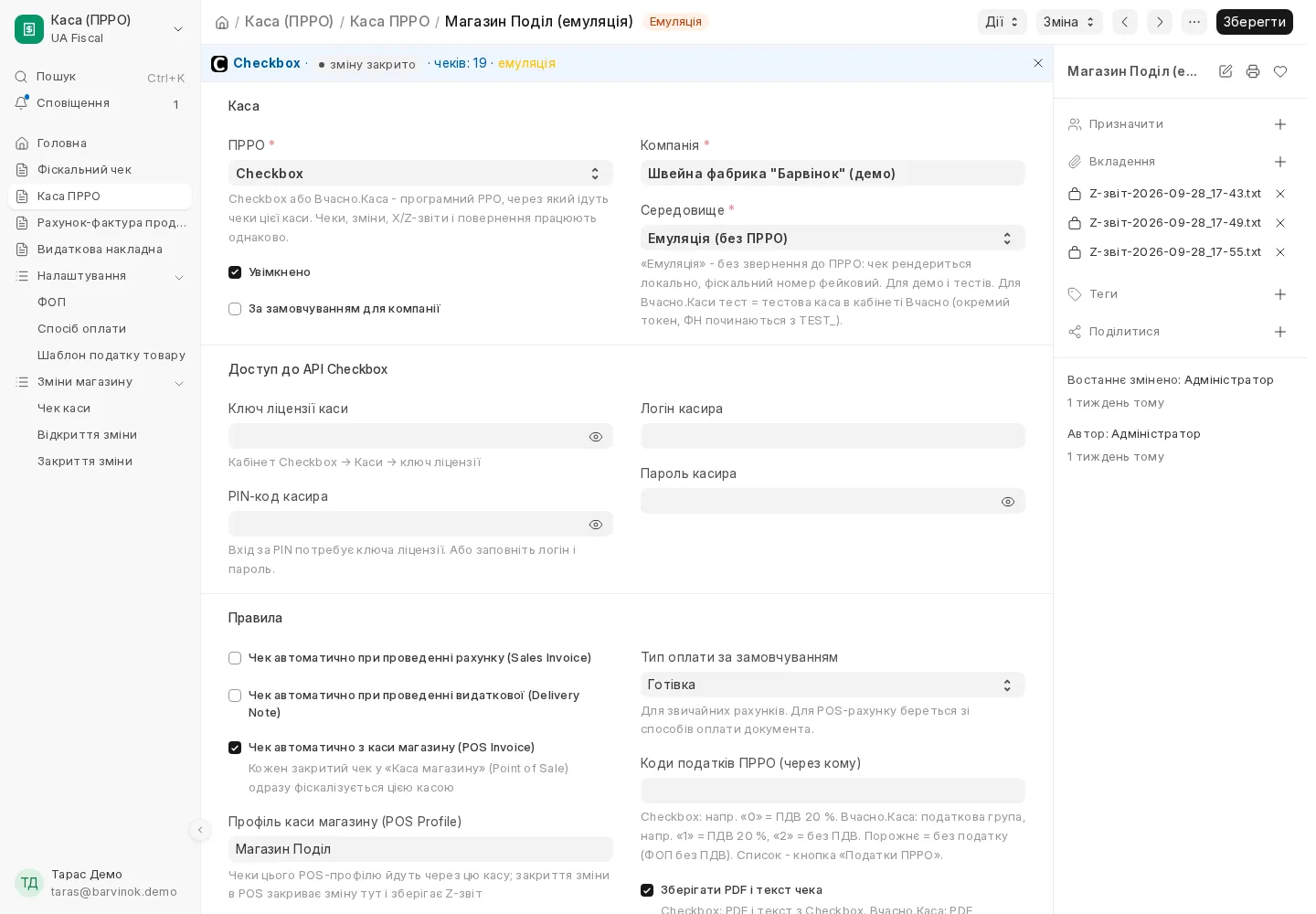
Task: Click the home breadcrumb icon
Action: coord(222,22)
